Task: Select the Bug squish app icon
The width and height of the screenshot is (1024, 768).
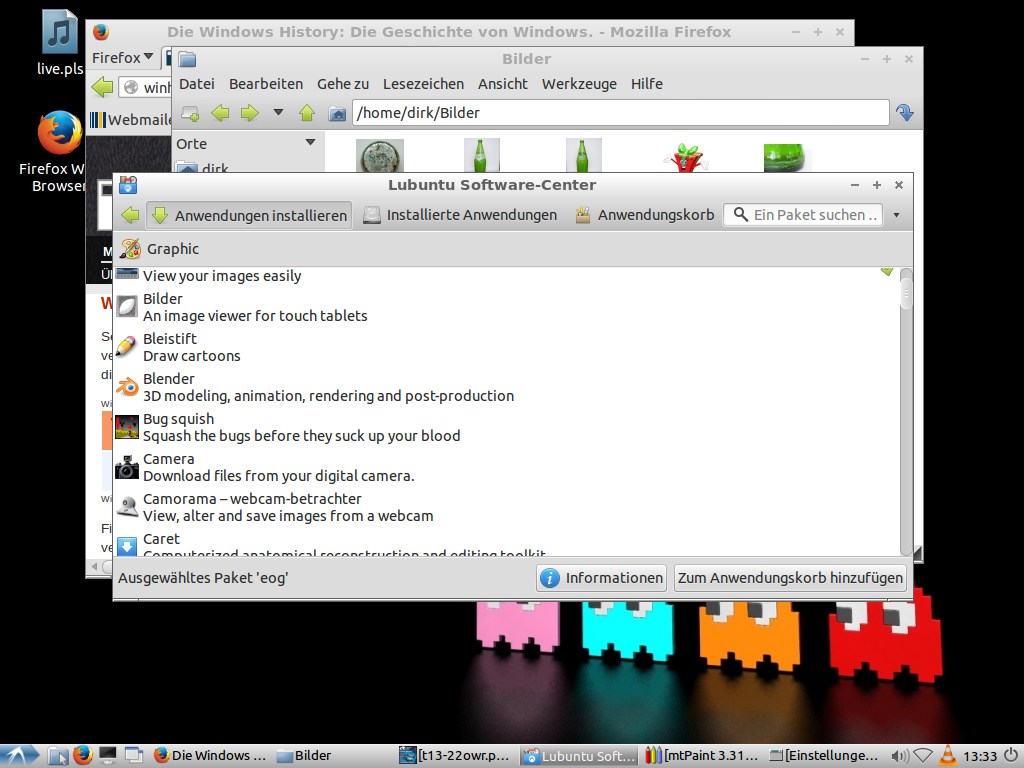Action: coord(127,427)
